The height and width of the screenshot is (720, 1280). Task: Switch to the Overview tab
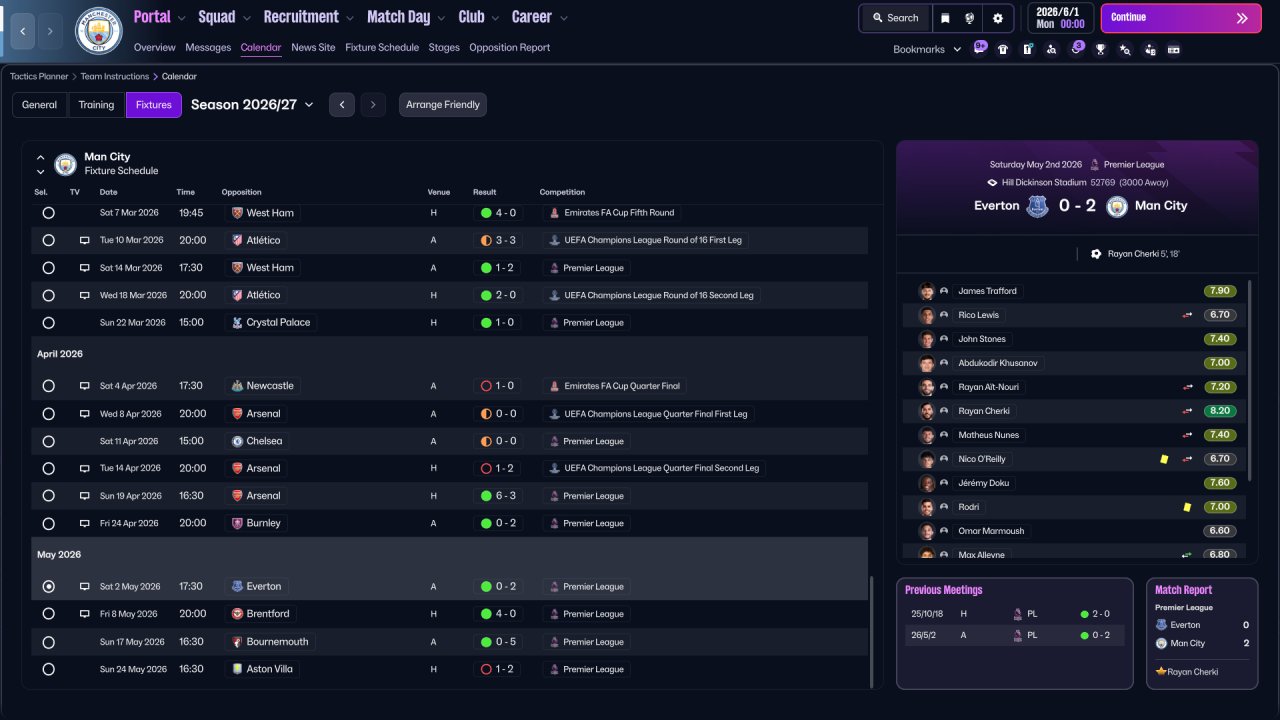click(154, 48)
